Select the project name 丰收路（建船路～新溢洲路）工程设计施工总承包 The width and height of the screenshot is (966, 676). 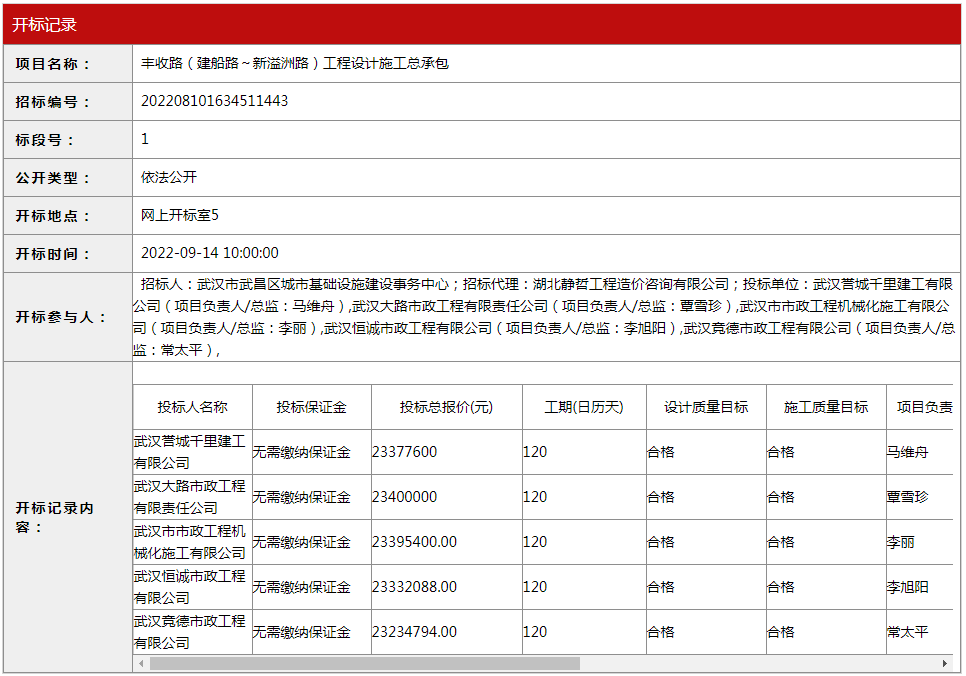pyautogui.click(x=295, y=63)
